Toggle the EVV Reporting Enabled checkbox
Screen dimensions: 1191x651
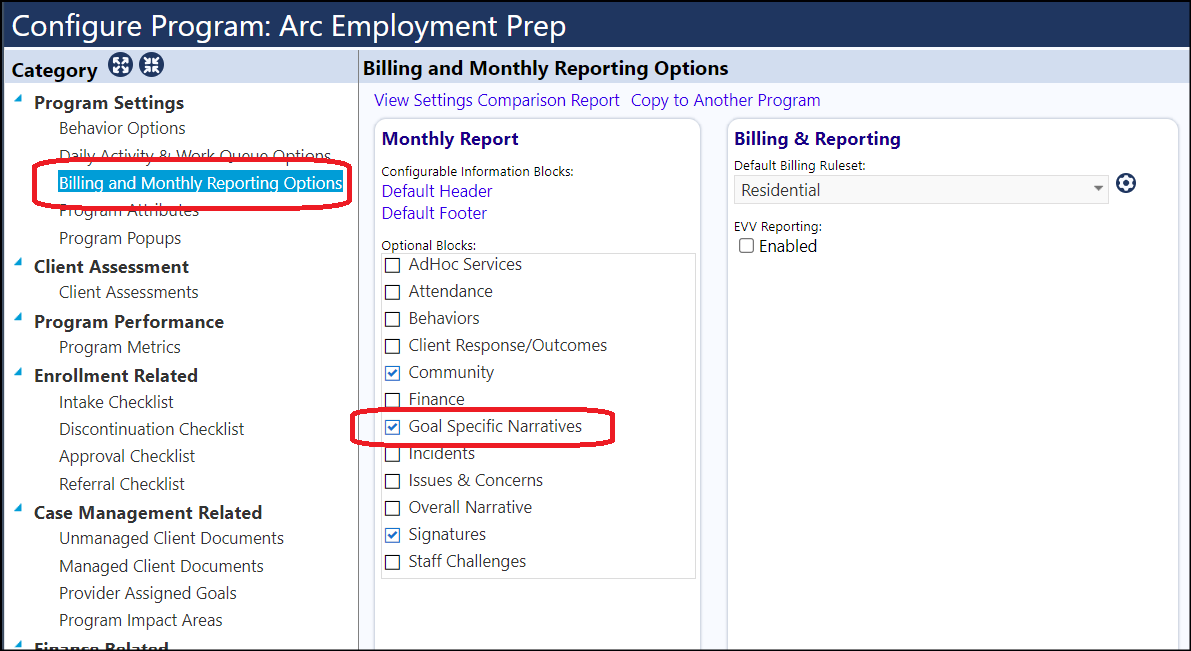coord(747,246)
